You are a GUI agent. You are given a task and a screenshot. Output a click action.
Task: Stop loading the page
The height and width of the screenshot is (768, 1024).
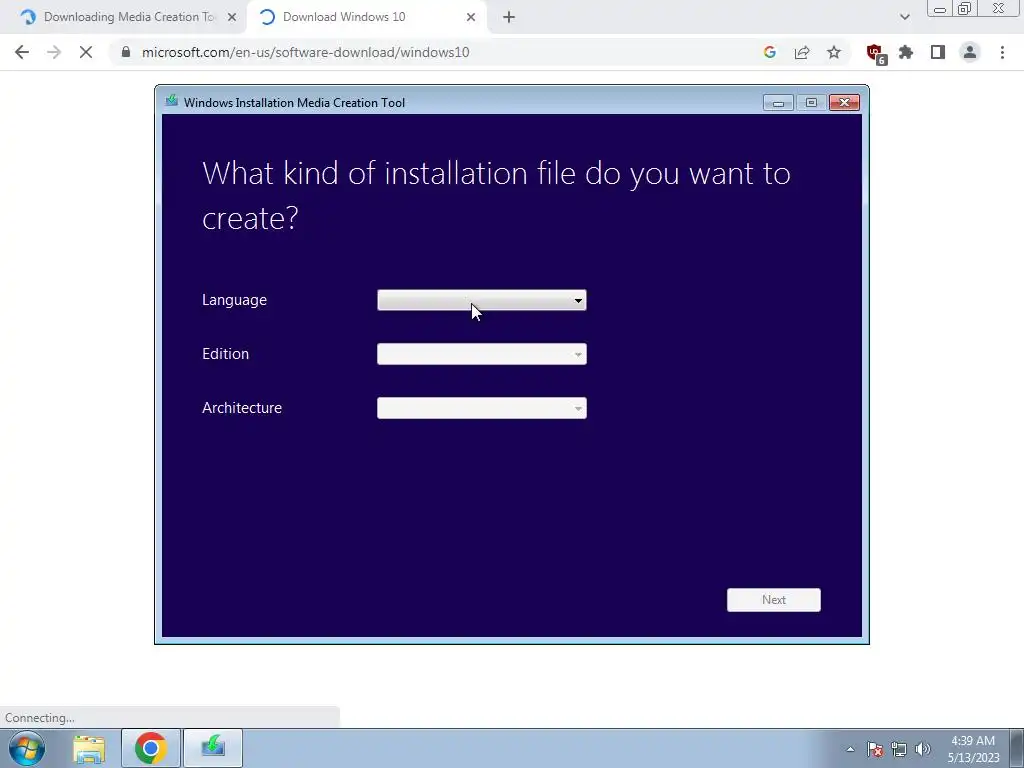pyautogui.click(x=86, y=52)
